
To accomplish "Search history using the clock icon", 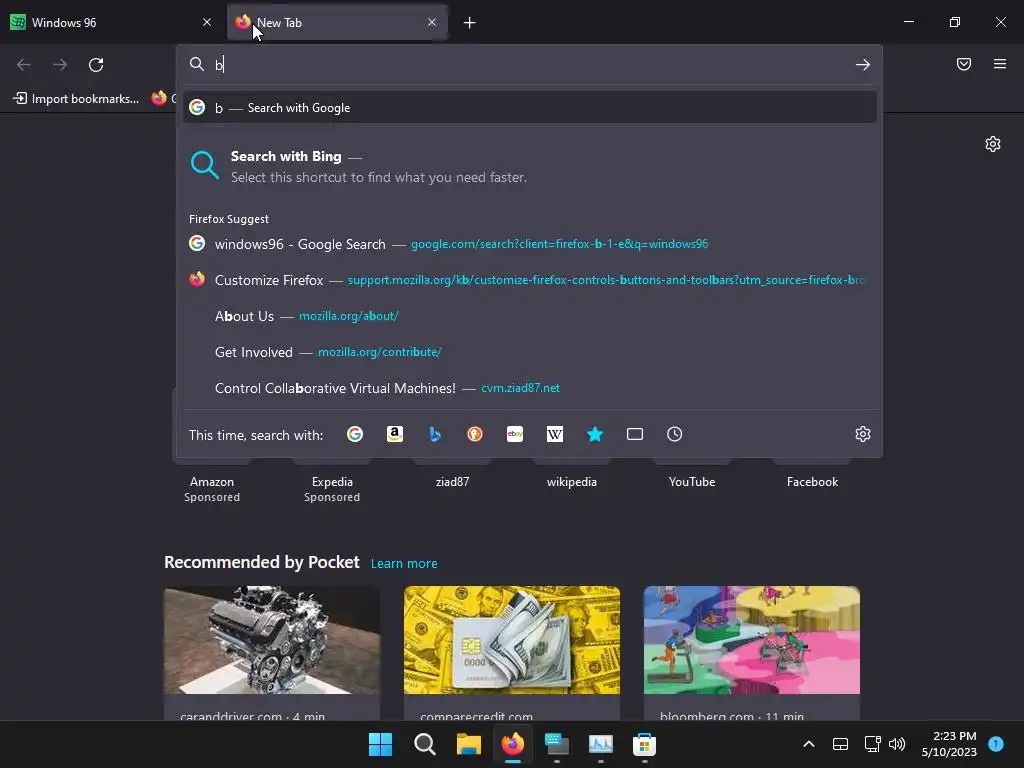I will coord(675,434).
